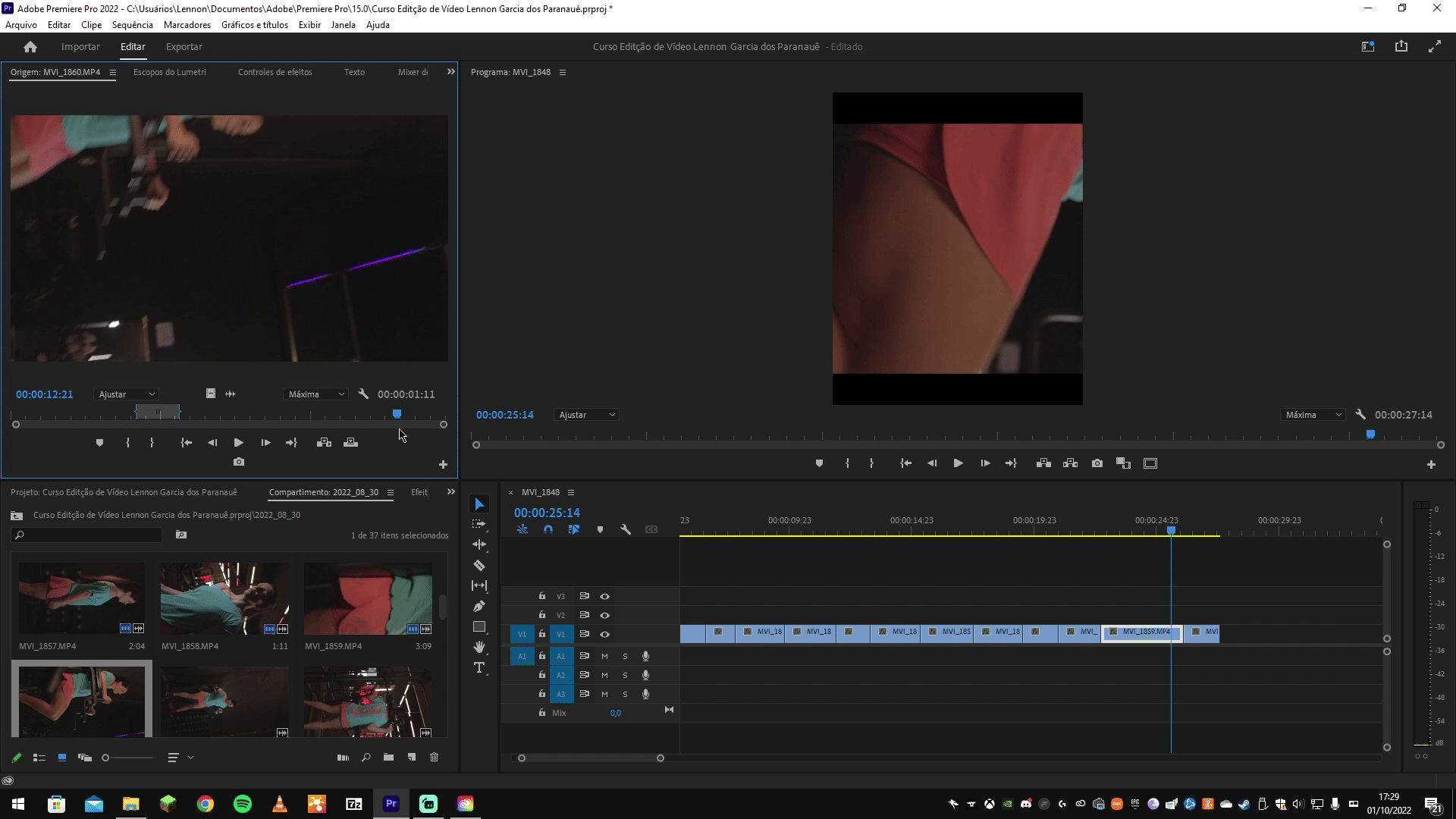Export frame from Program monitor camera icon
The width and height of the screenshot is (1456, 819).
click(x=1097, y=463)
